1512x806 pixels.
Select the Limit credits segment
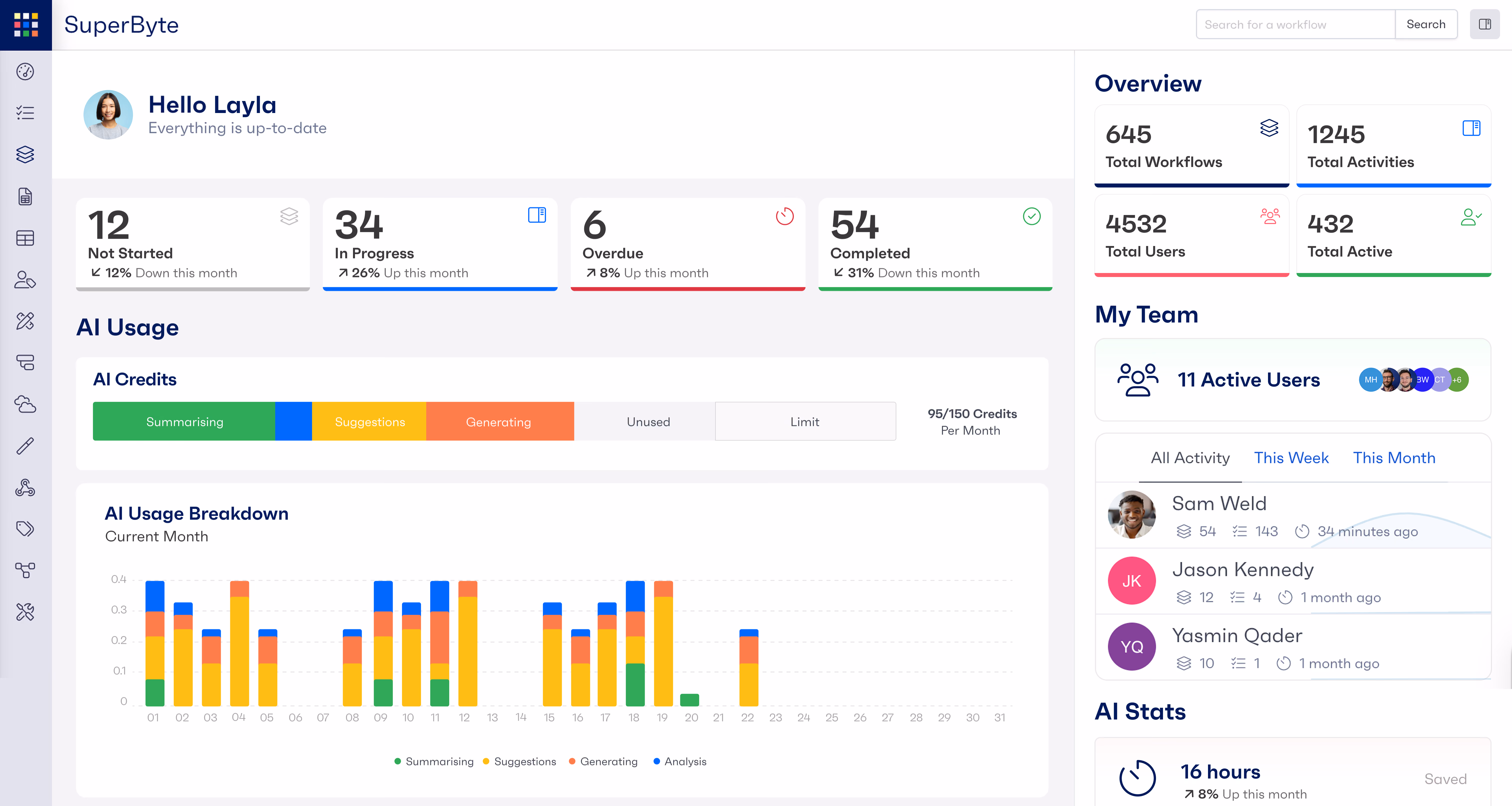pos(805,421)
